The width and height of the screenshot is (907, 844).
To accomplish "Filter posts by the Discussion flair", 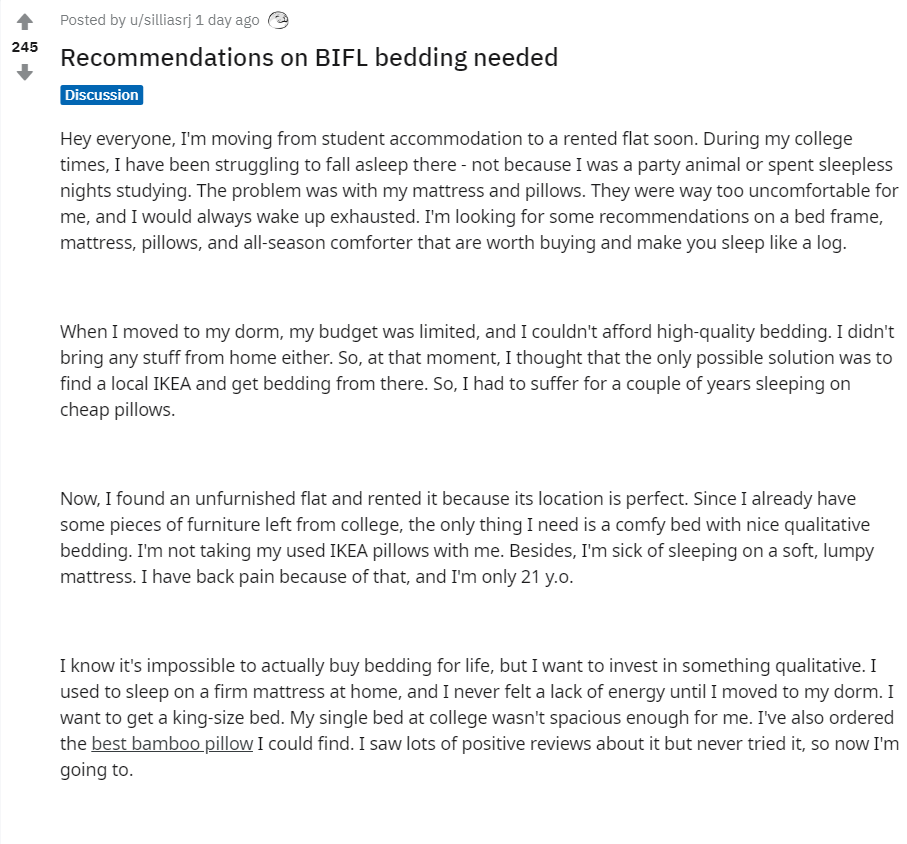I will (101, 95).
